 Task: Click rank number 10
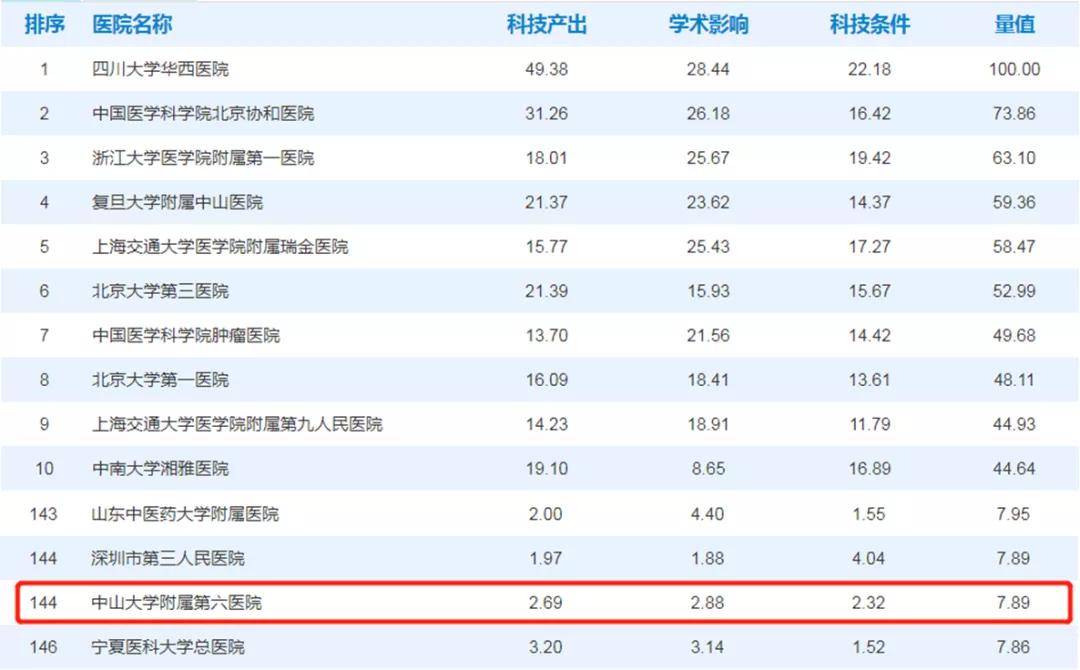[x=44, y=469]
